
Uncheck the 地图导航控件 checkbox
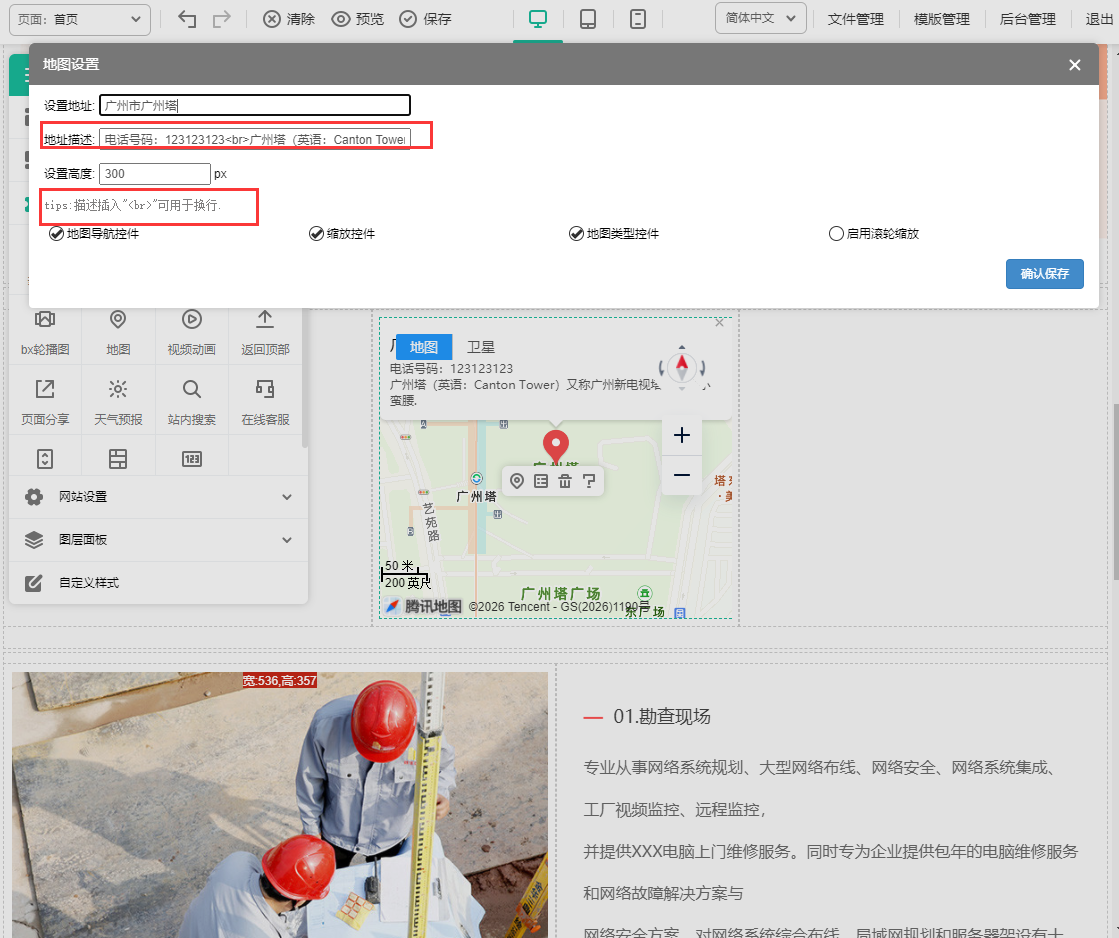(56, 233)
